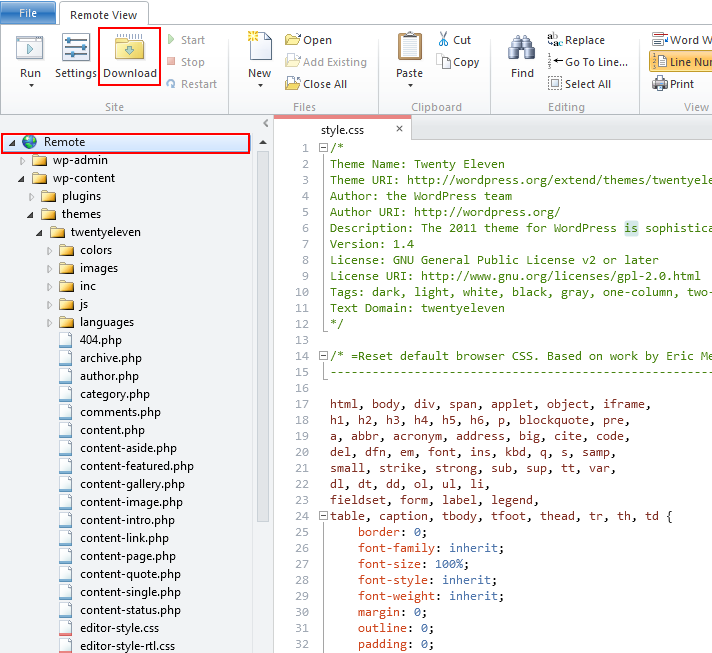
Task: Collapse the file tree pane chevron
Action: click(x=266, y=124)
